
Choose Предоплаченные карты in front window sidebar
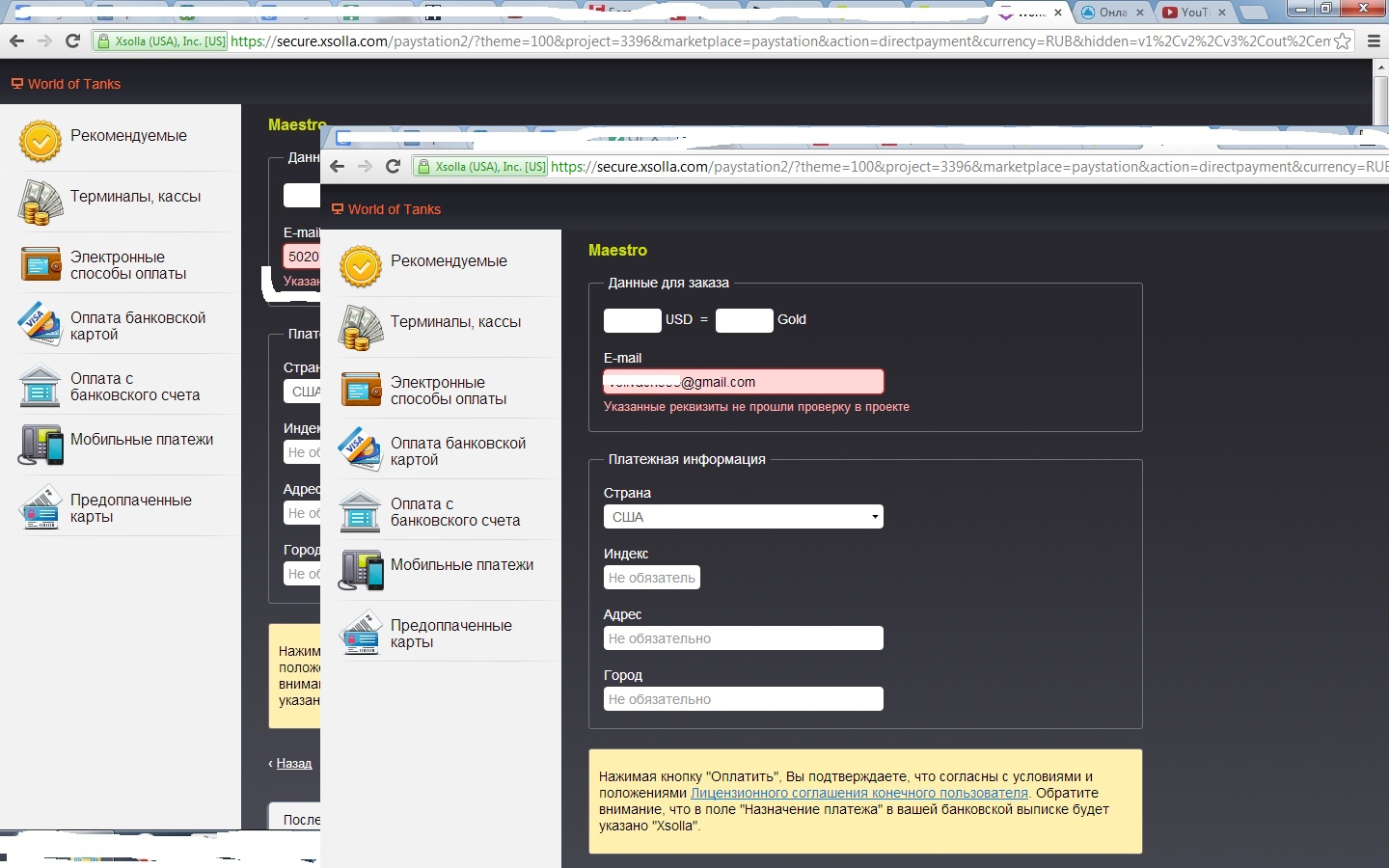coord(450,634)
